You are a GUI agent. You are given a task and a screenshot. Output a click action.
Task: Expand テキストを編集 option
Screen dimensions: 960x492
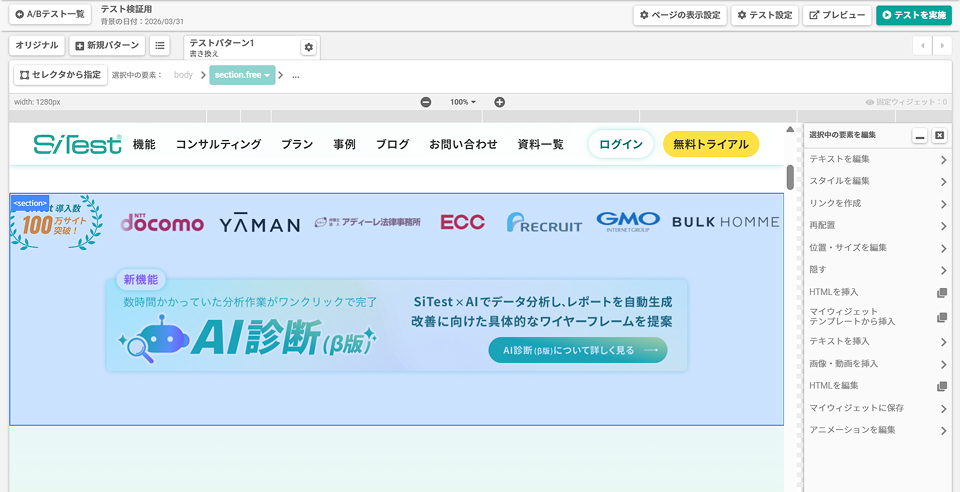tap(879, 159)
